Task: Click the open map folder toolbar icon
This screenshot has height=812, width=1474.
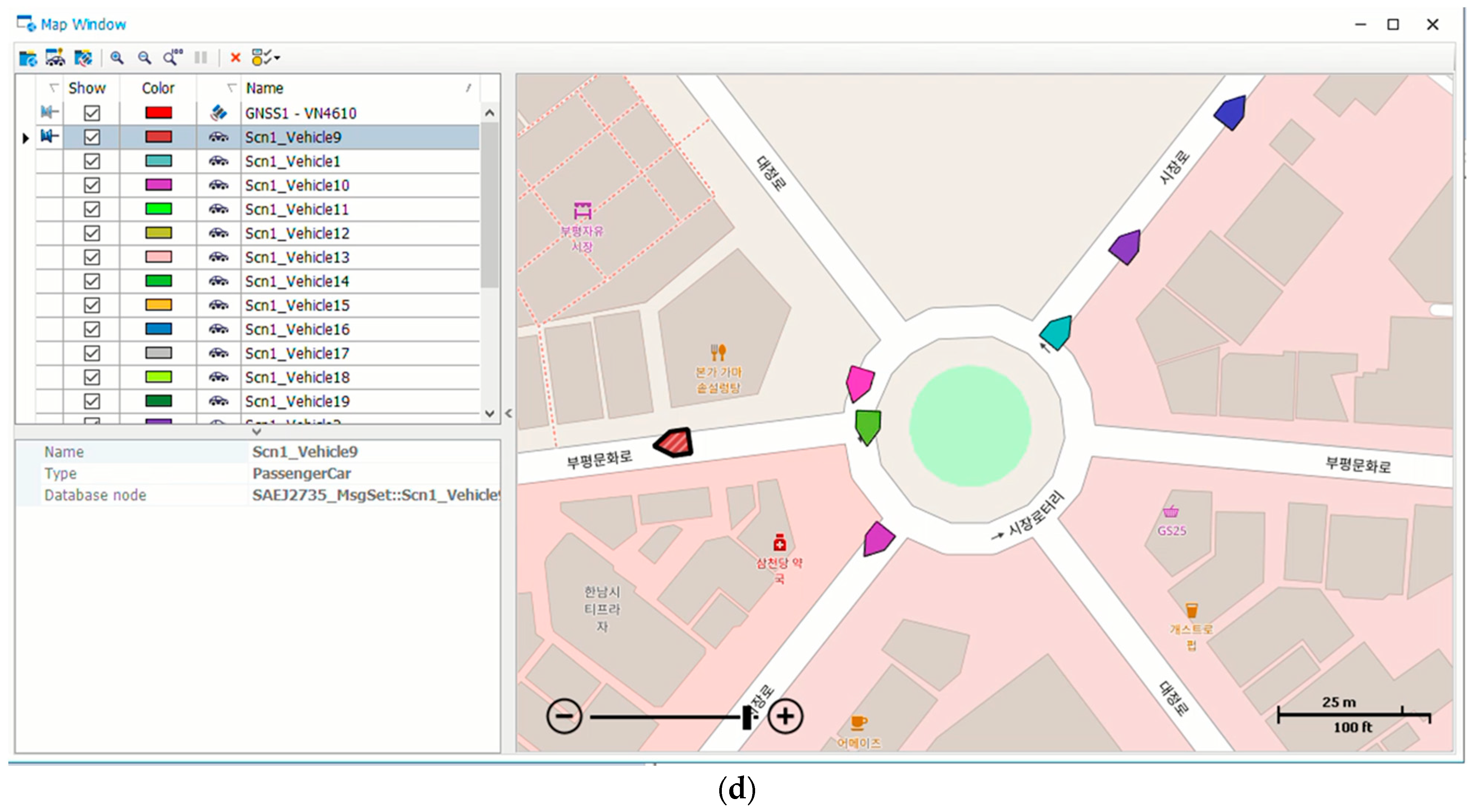Action: click(27, 58)
